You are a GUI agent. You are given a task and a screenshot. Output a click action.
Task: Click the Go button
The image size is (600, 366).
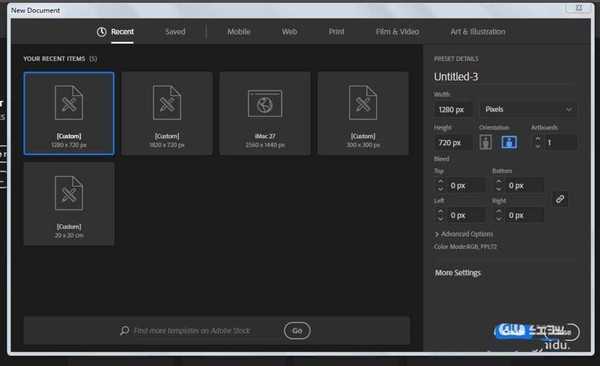click(x=297, y=330)
